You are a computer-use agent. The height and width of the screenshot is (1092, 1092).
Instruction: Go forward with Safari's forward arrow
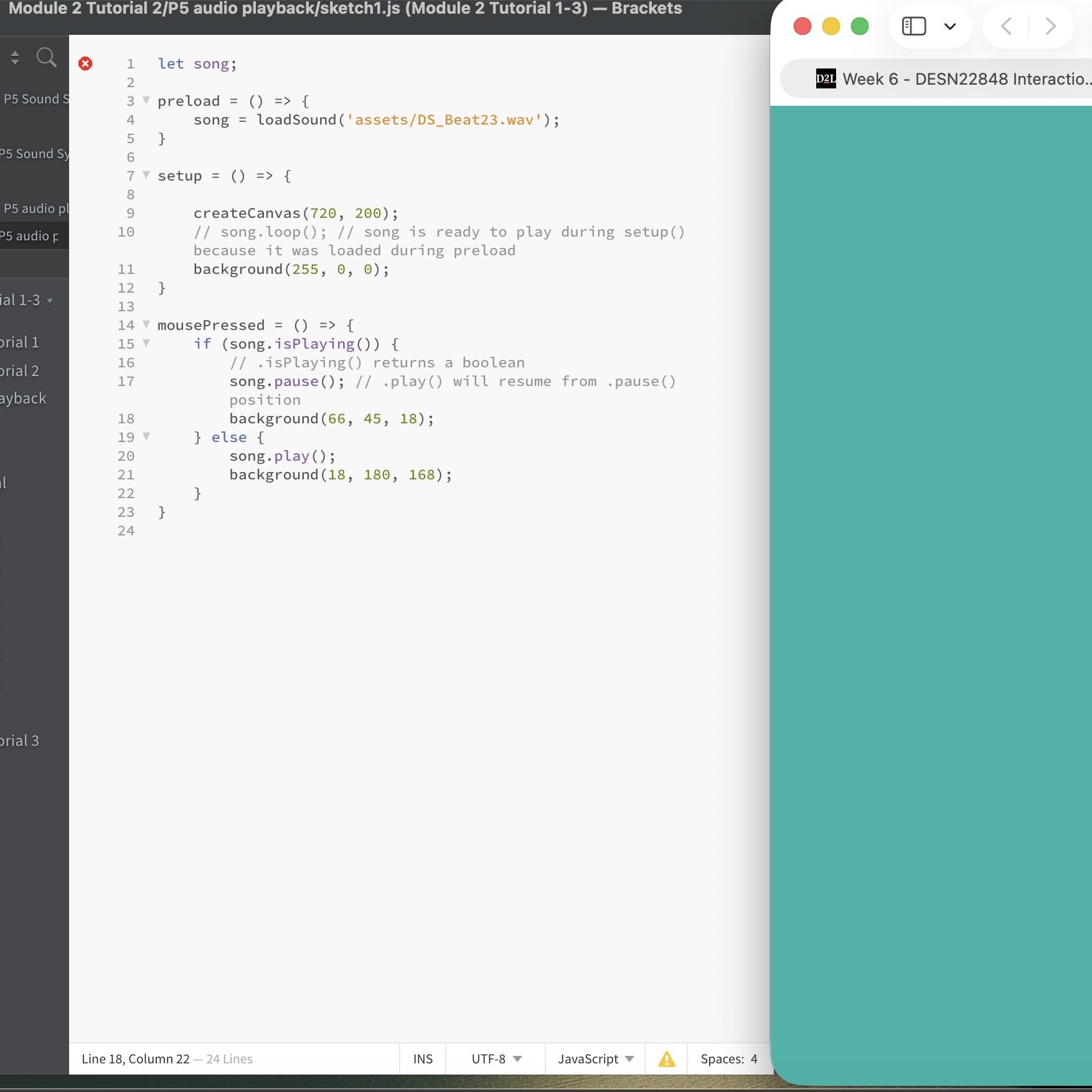[x=1050, y=26]
